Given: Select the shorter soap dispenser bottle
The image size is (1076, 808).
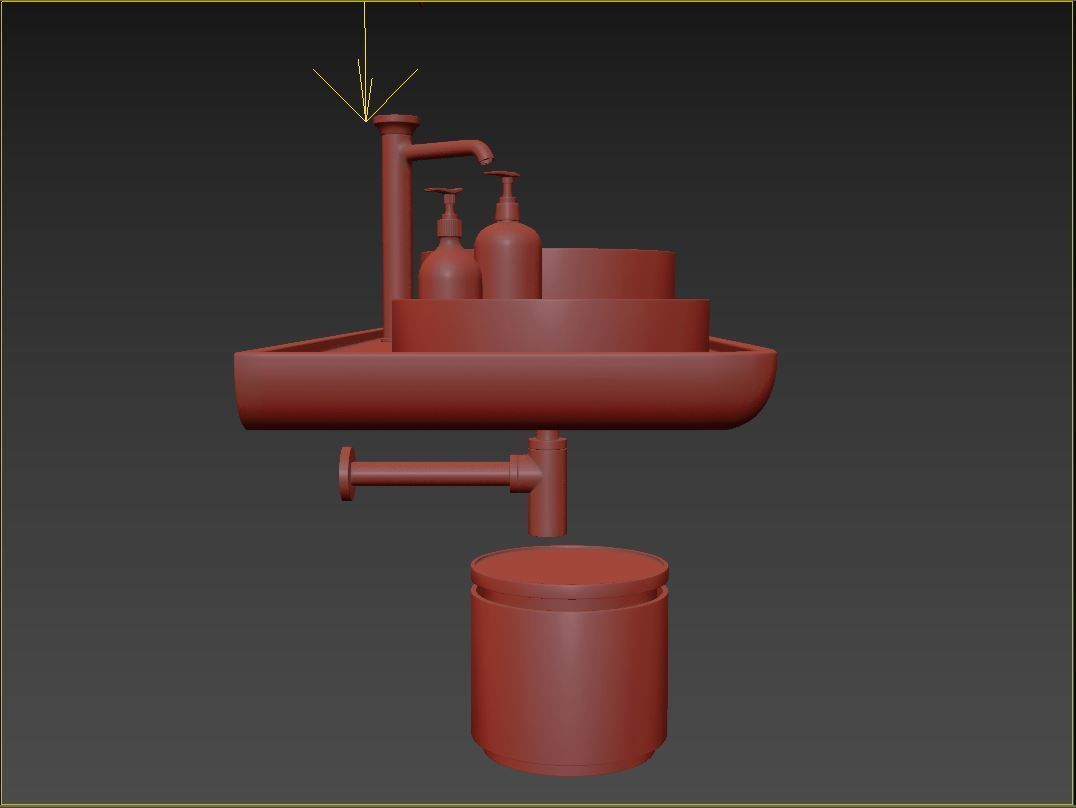Looking at the screenshot, I should click(x=449, y=268).
